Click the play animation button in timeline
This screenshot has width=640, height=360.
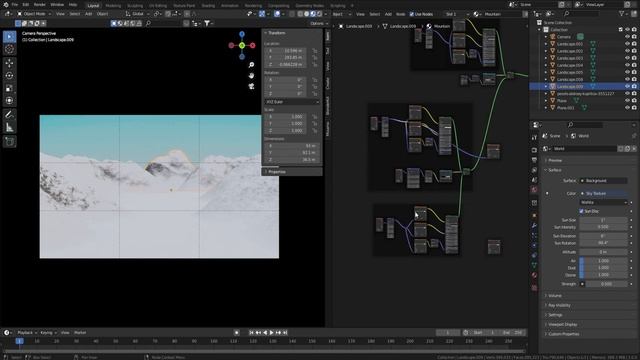pos(271,333)
